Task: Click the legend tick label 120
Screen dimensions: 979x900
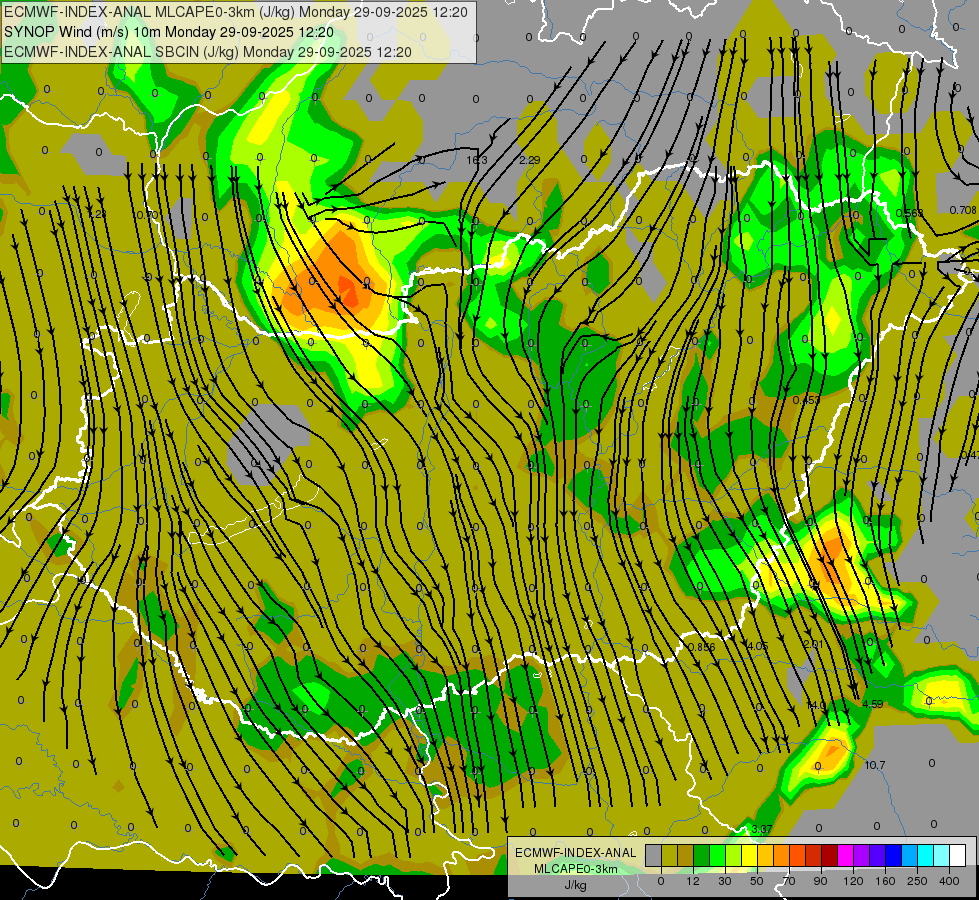Action: click(x=854, y=881)
